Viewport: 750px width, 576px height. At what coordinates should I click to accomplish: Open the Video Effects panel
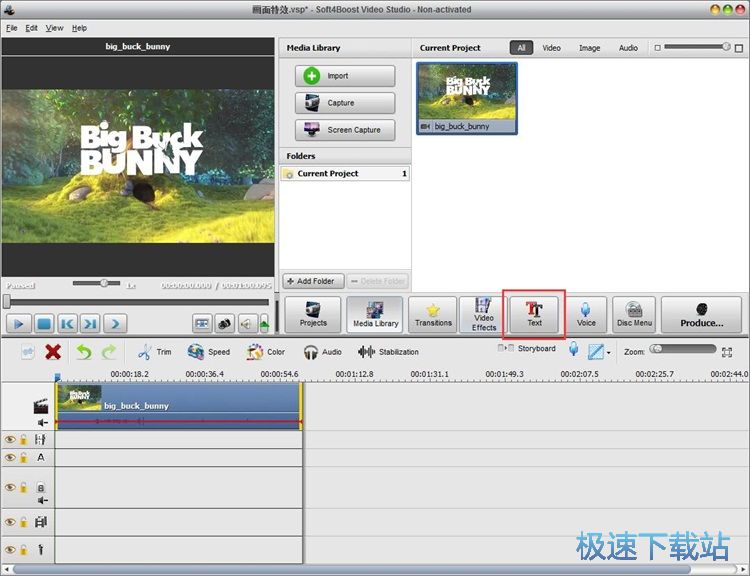484,314
